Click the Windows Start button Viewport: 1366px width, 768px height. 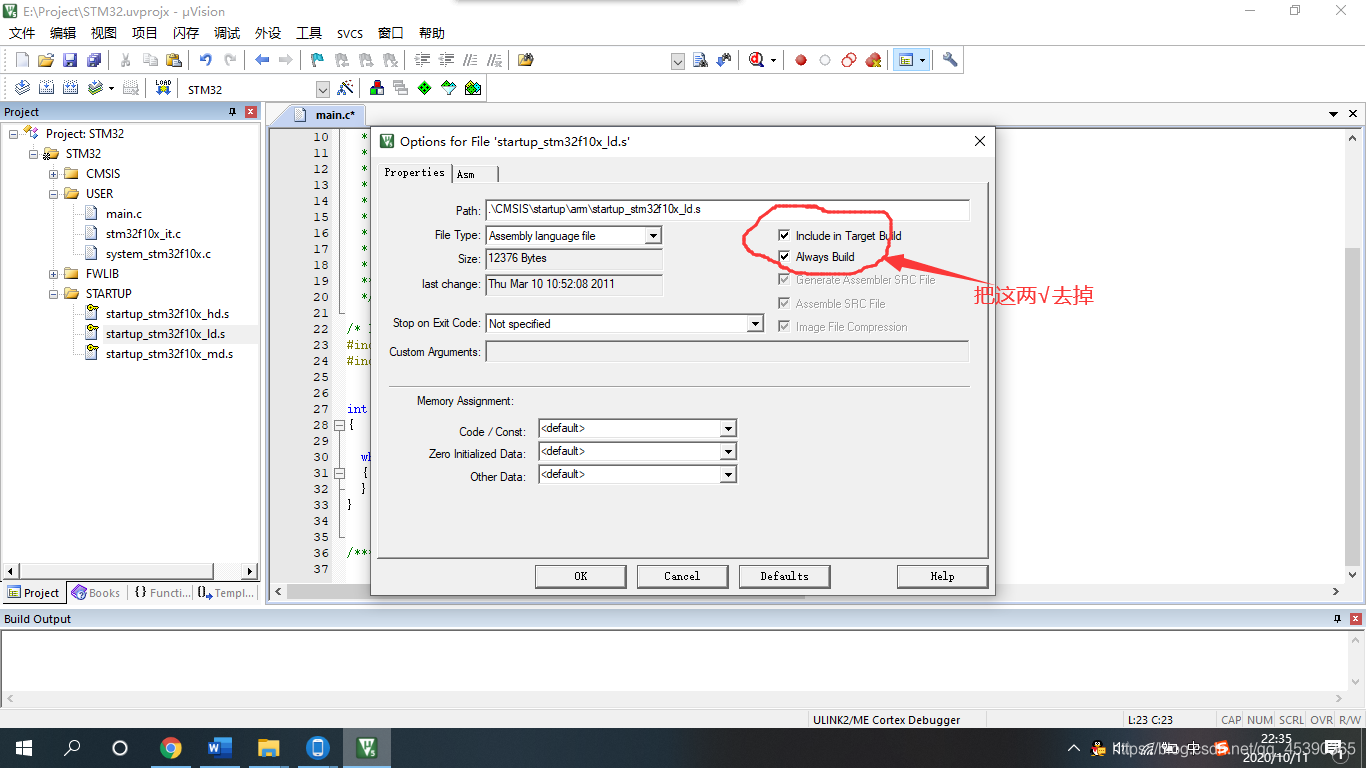click(24, 748)
